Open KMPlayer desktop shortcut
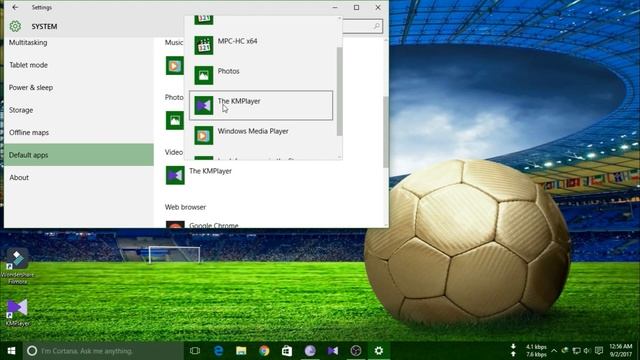 click(x=18, y=312)
